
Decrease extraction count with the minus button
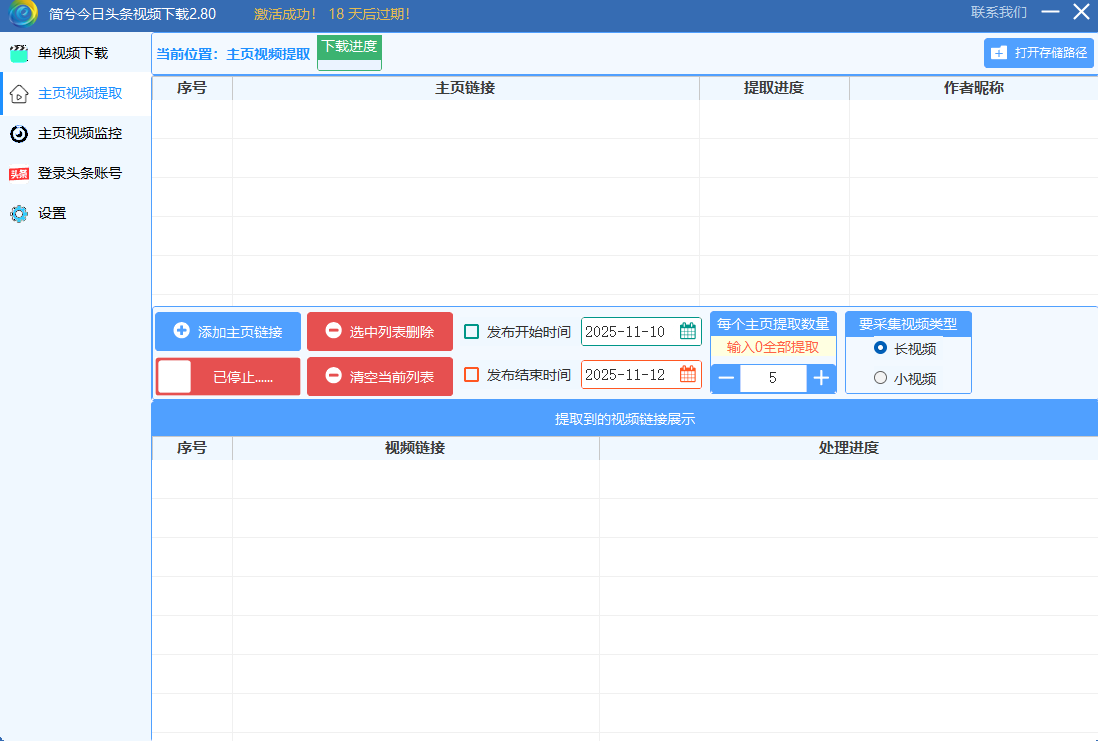(x=726, y=378)
